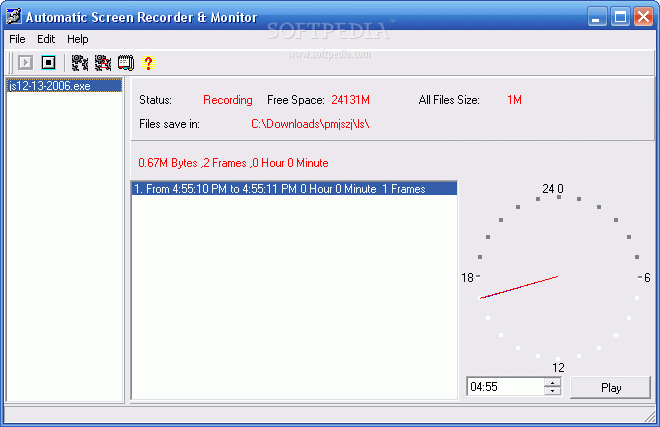Click the 12 hour mark on the clock
660x427 pixels.
pos(558,368)
